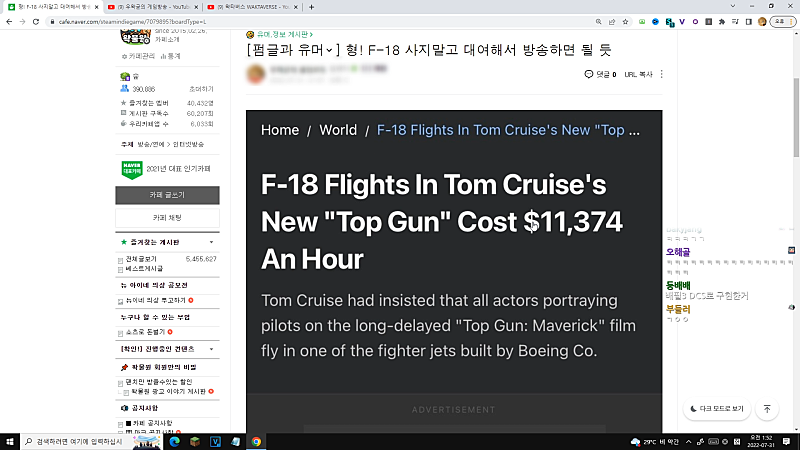Switch to the WAKTAVERSE YouTube tab

click(x=252, y=7)
